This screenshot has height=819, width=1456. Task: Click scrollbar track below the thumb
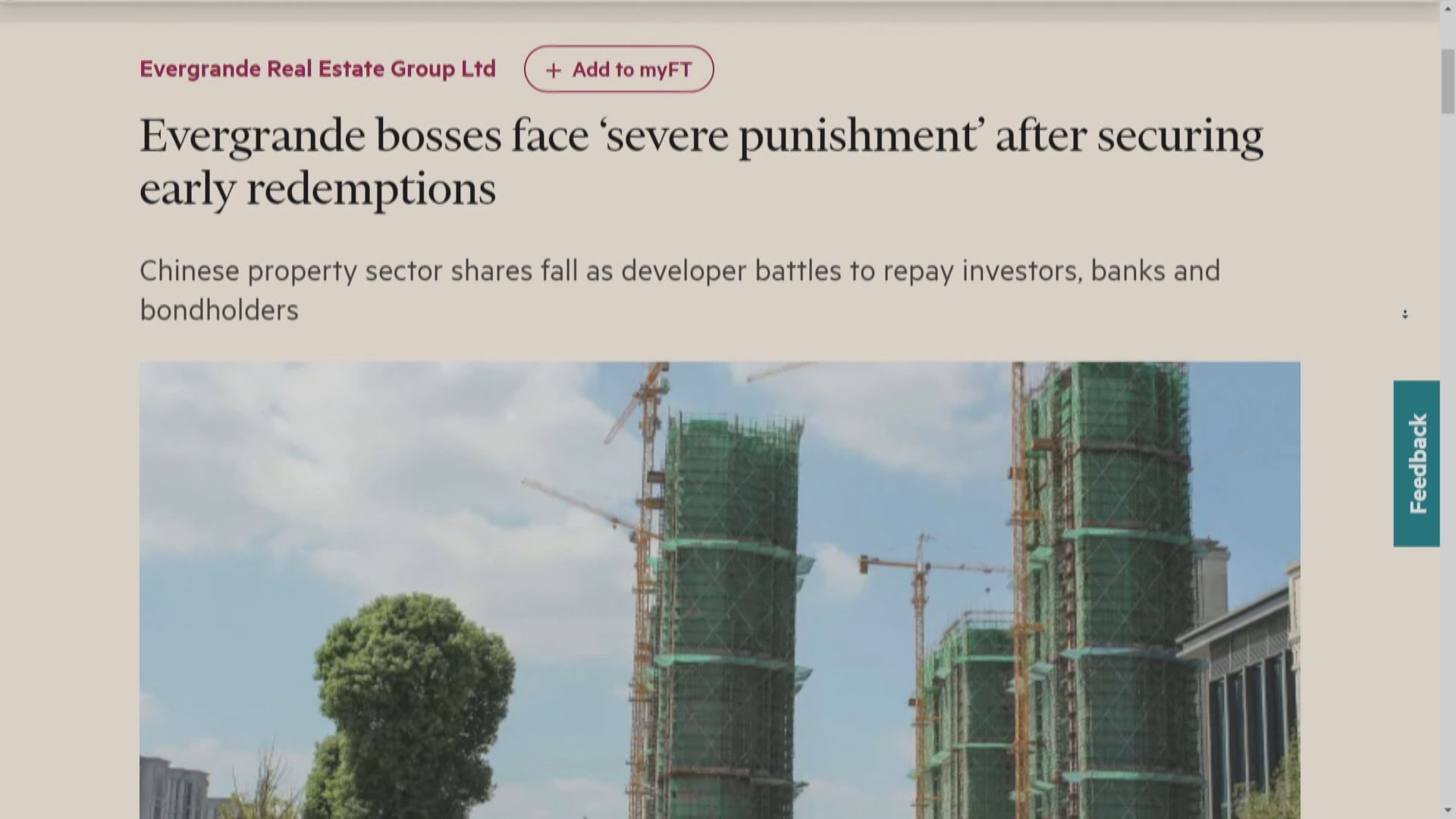tap(1448, 455)
